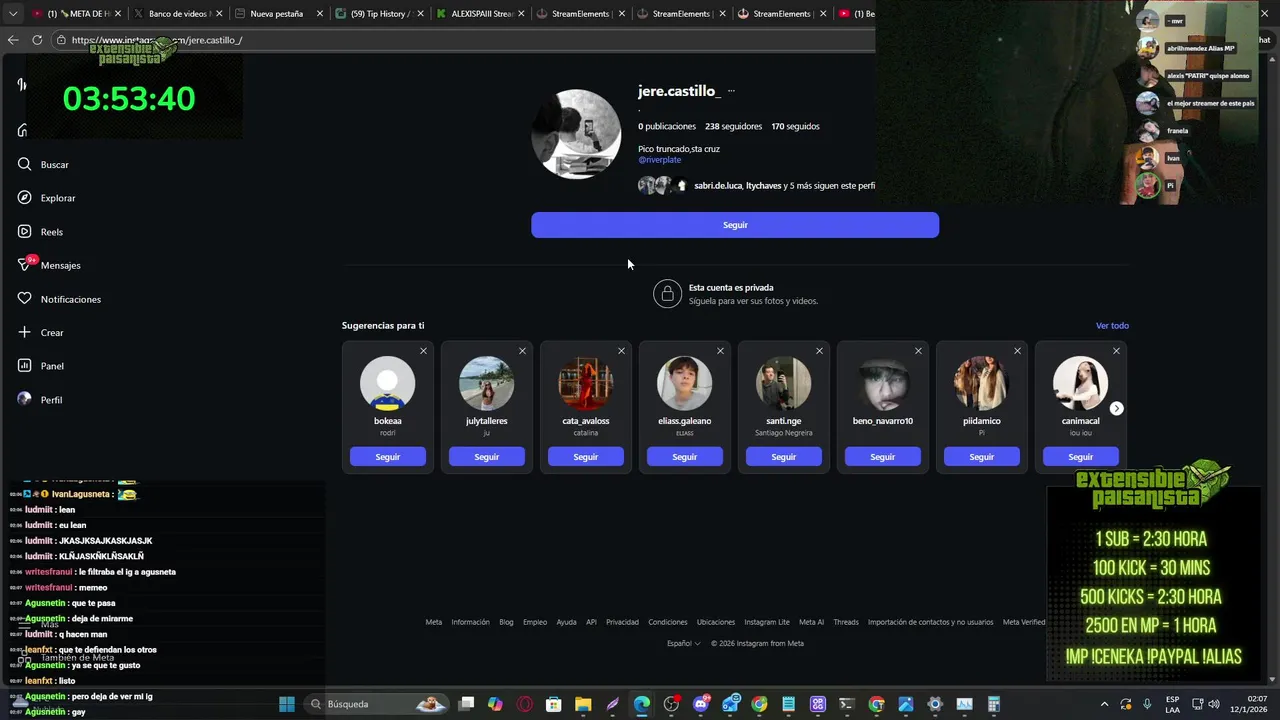Dismiss bokeaa suggestion card

tap(423, 351)
